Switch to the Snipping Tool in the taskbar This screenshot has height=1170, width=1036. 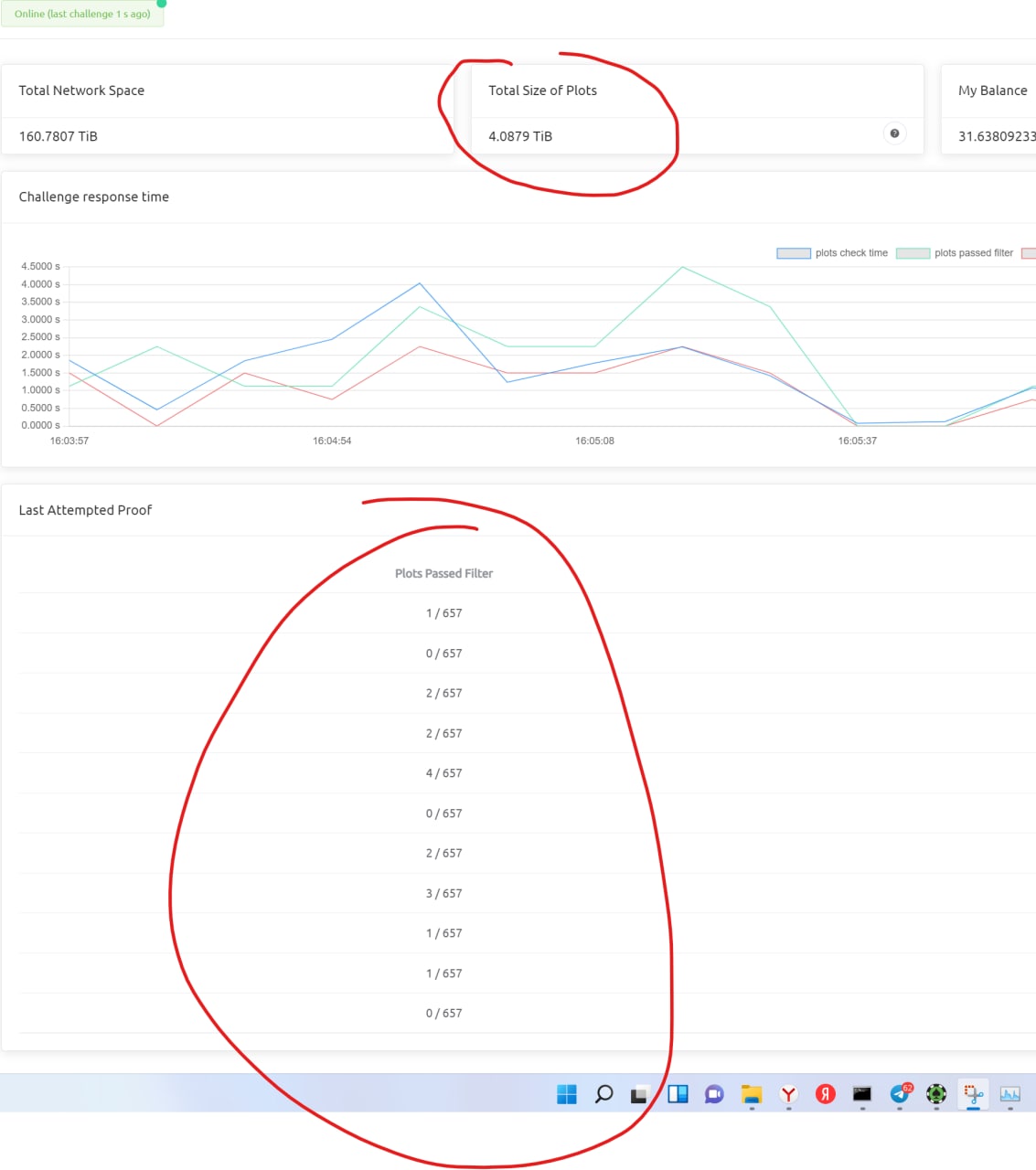coord(974,1094)
